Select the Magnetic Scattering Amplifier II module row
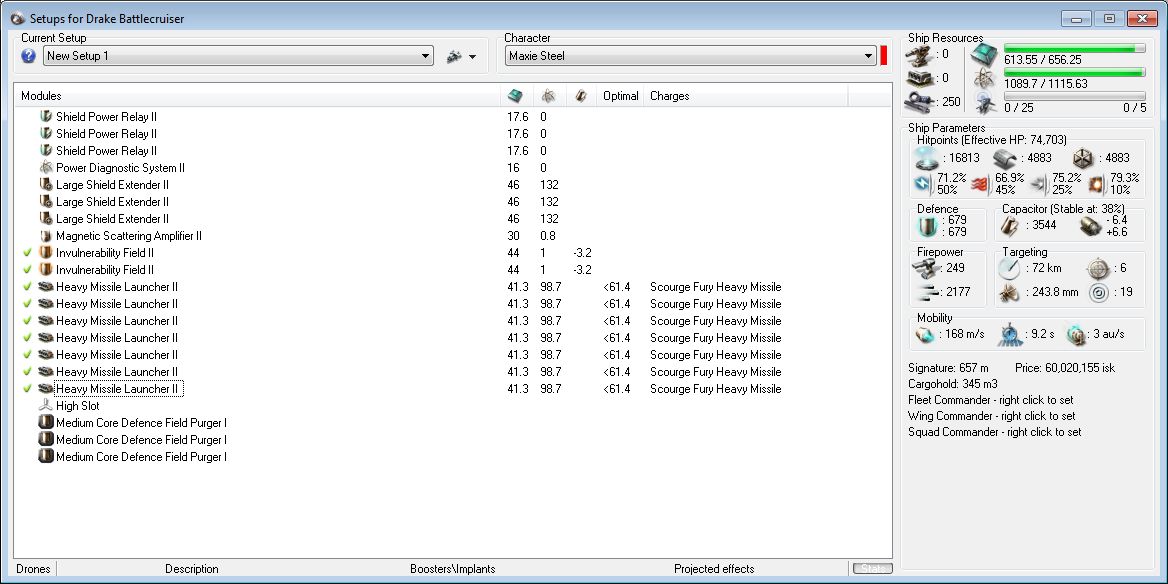Screen dimensions: 1168x584 click(x=453, y=236)
